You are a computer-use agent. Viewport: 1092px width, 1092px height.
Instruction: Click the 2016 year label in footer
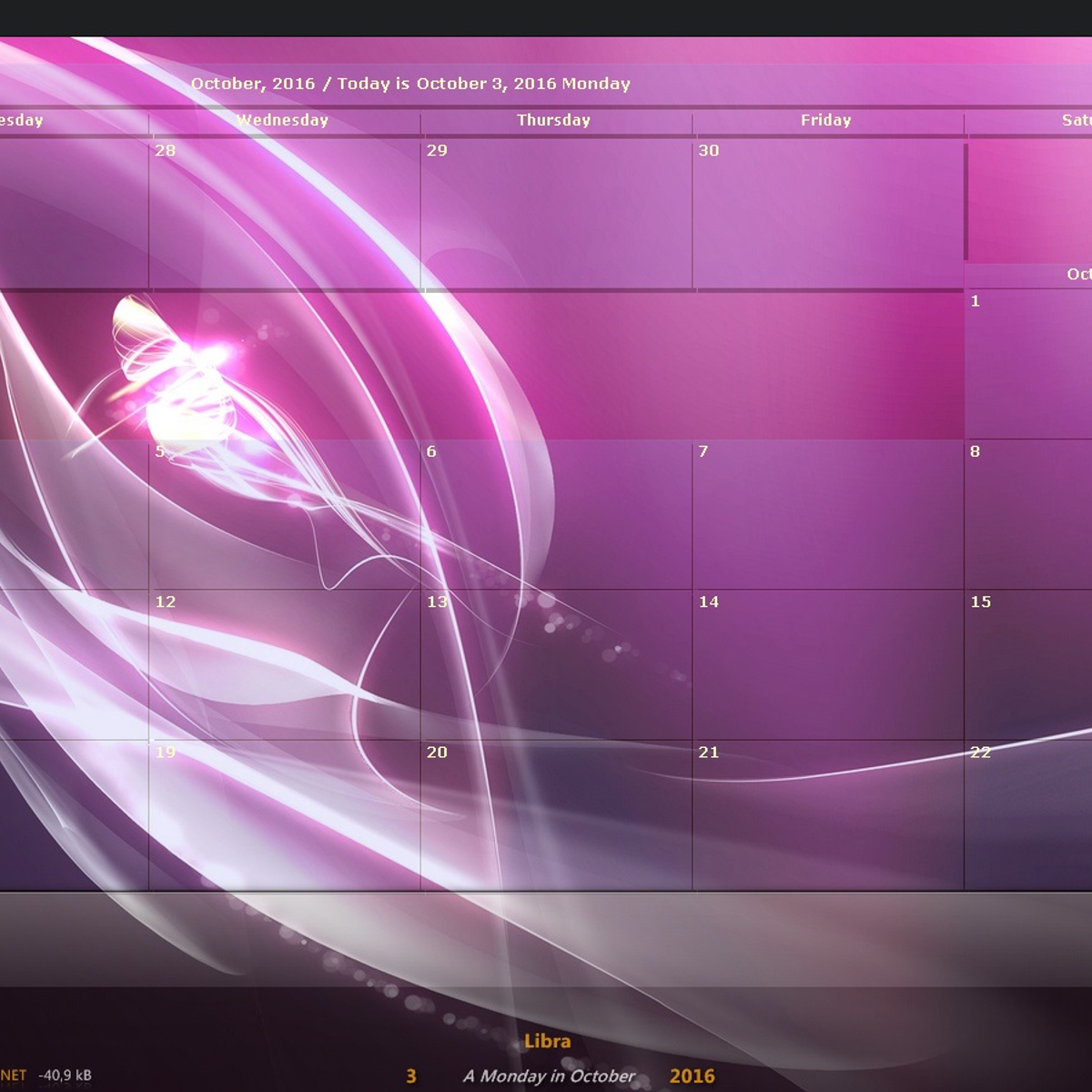coord(692,1076)
